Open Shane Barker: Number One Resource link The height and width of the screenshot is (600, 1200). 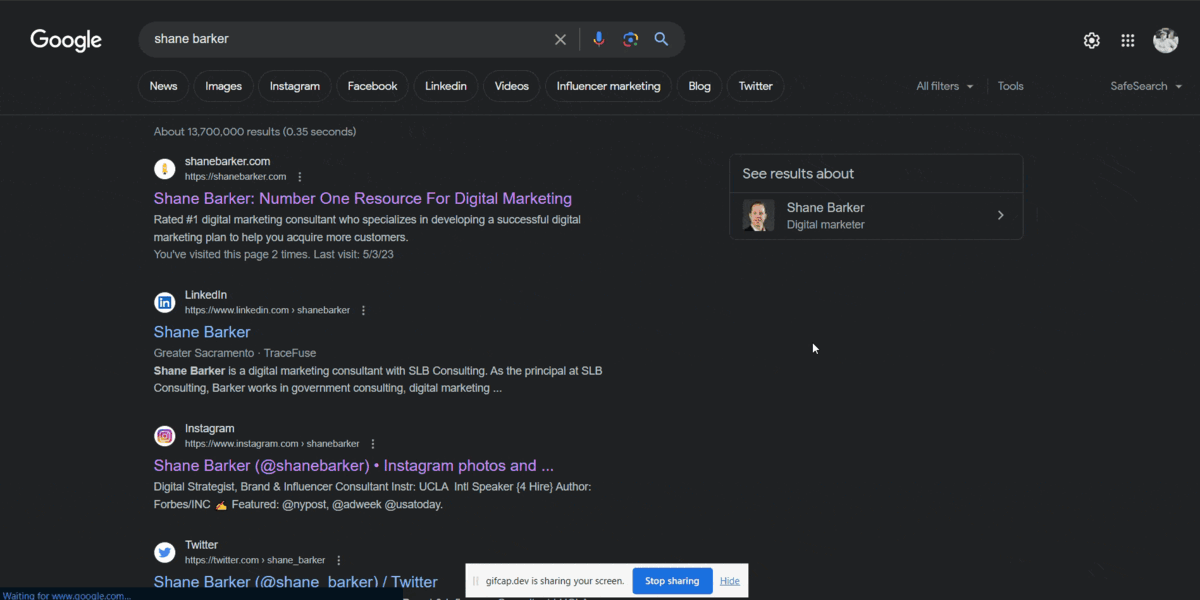point(363,199)
